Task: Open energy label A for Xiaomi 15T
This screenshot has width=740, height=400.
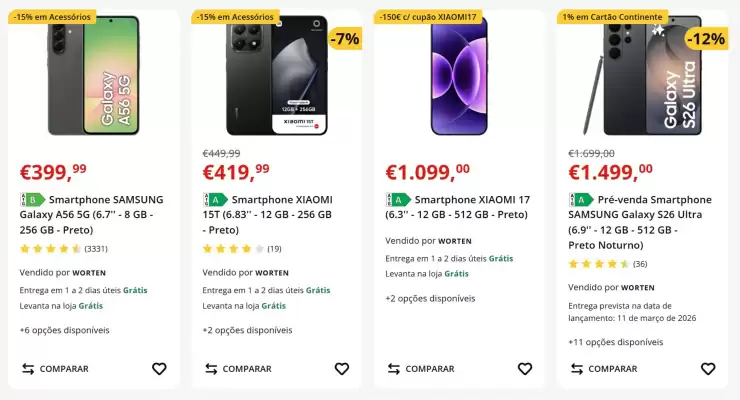Action: 215,200
